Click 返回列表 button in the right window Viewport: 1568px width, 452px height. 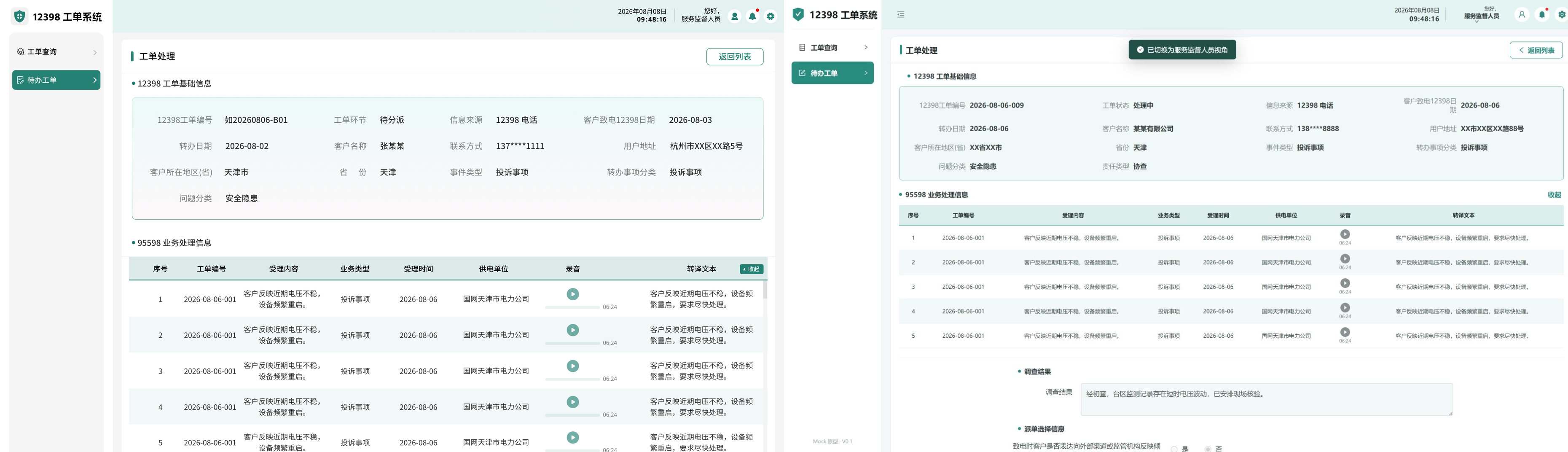coord(1536,50)
